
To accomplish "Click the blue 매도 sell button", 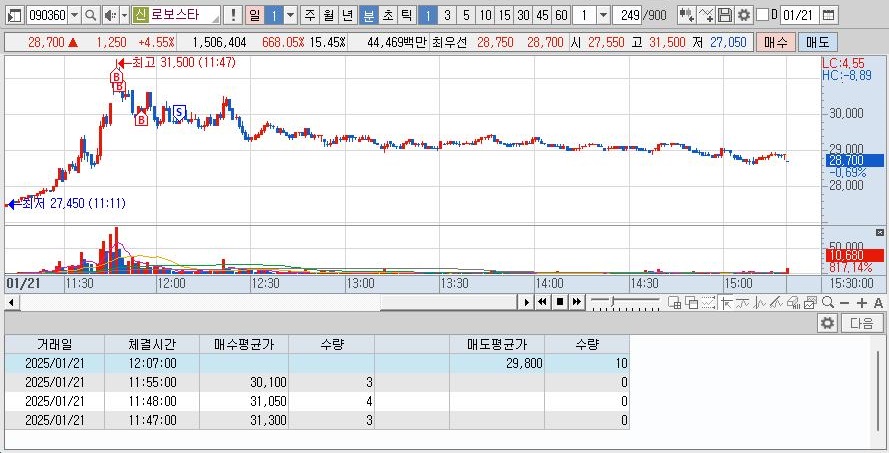I will [817, 42].
